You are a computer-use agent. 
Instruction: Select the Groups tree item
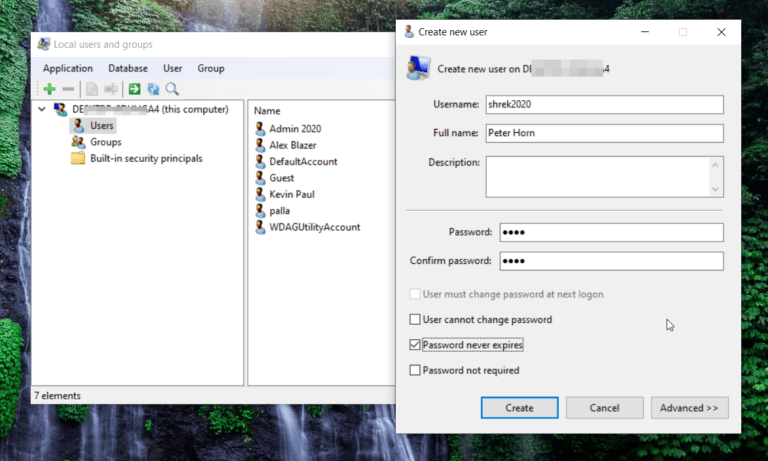[106, 142]
